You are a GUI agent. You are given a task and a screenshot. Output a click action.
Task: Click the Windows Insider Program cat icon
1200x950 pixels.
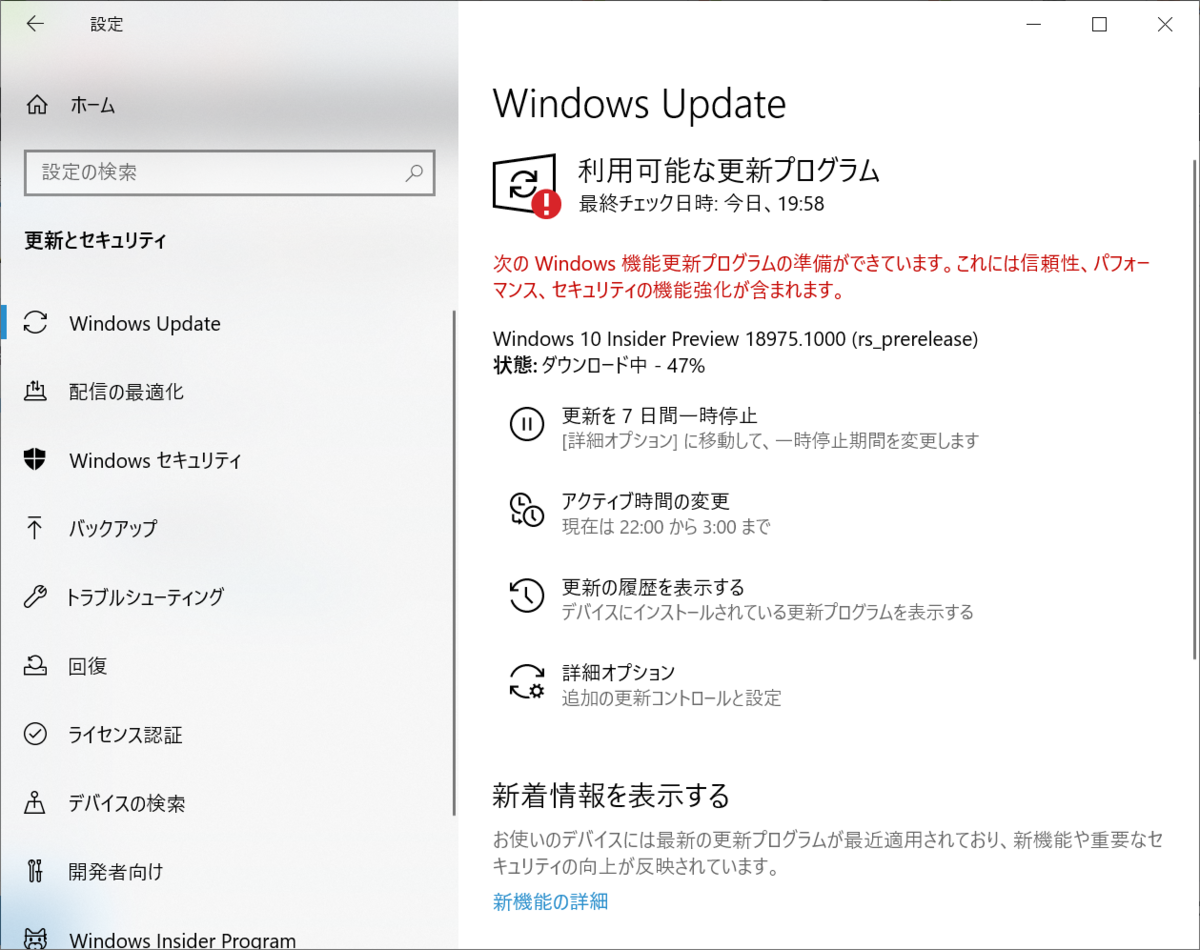click(x=35, y=939)
